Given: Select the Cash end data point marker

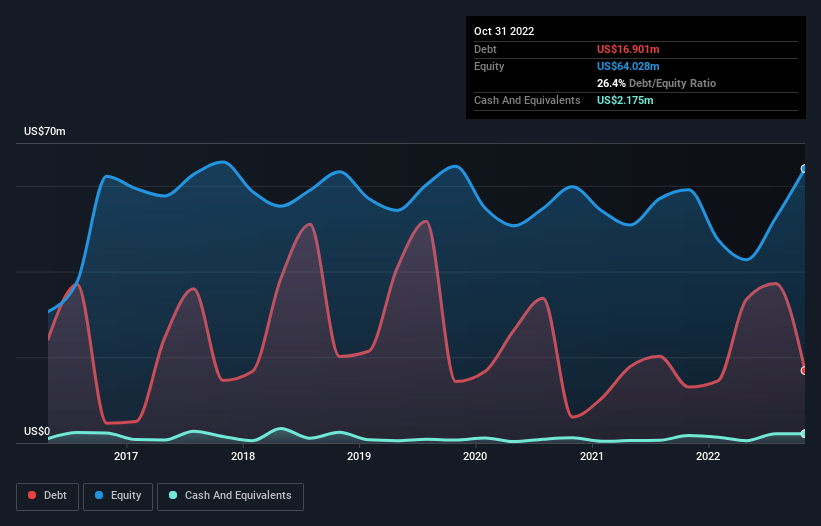Looking at the screenshot, I should tap(804, 434).
